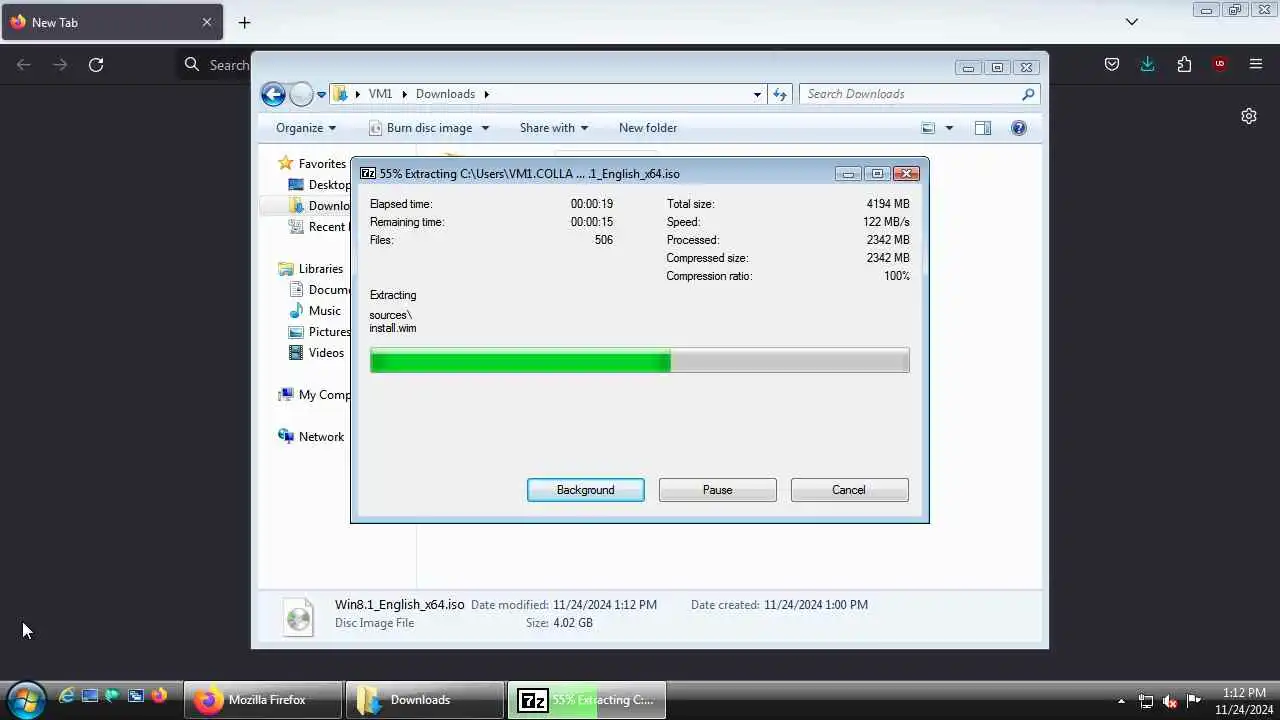The image size is (1280, 720).
Task: Click the 7z icon in the extraction dialog title
Action: tap(368, 173)
